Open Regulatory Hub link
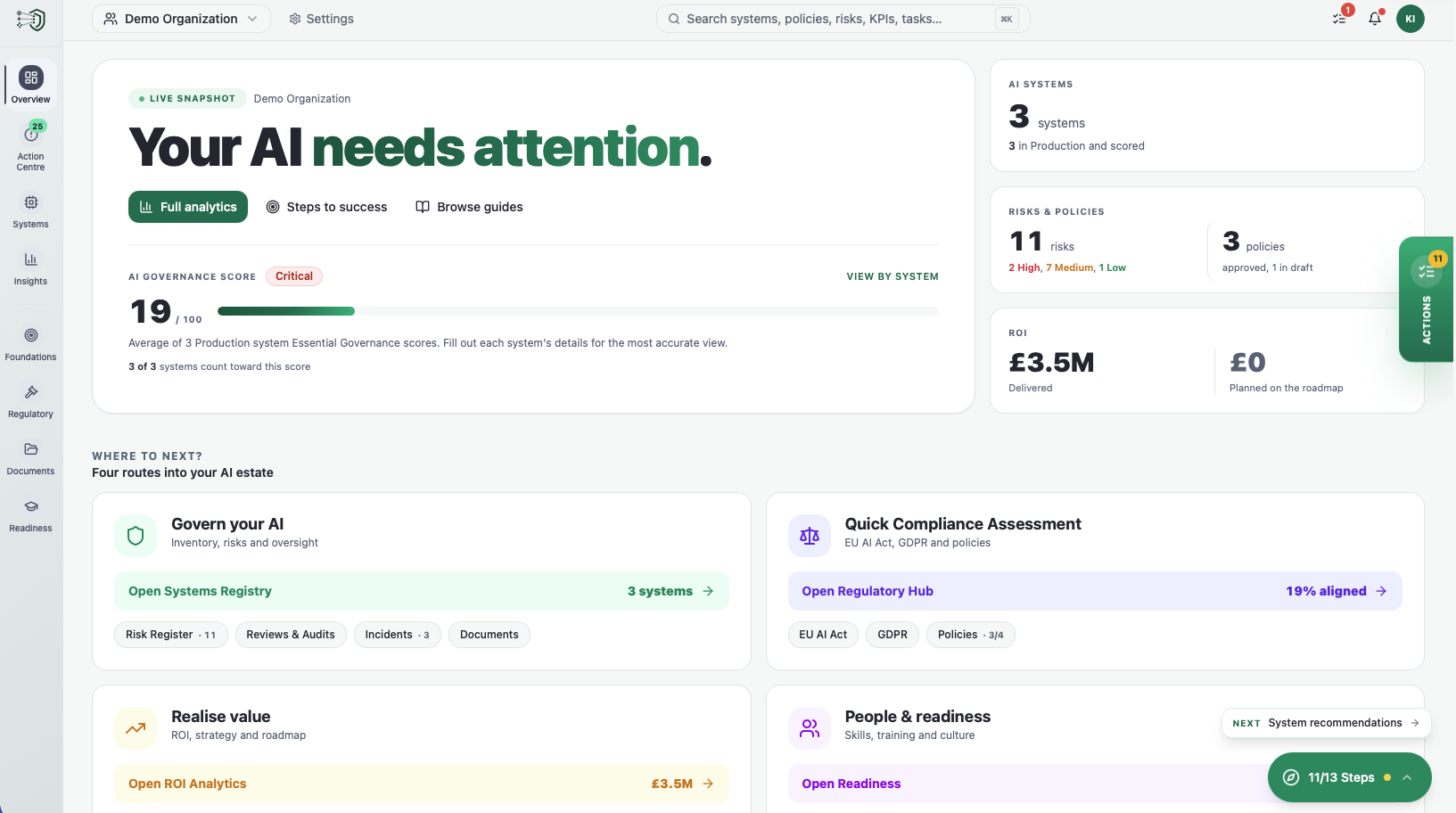This screenshot has height=813, width=1456. point(1095,591)
